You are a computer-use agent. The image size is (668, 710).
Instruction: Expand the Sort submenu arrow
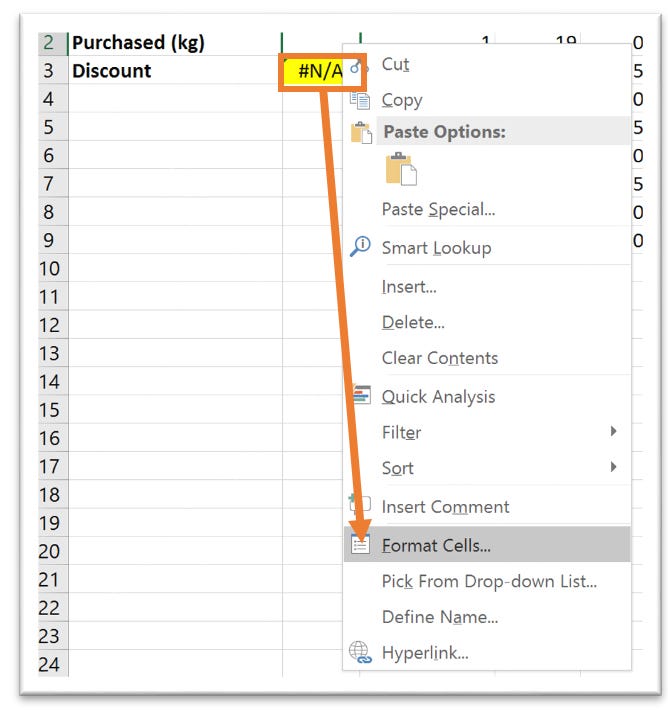[613, 467]
